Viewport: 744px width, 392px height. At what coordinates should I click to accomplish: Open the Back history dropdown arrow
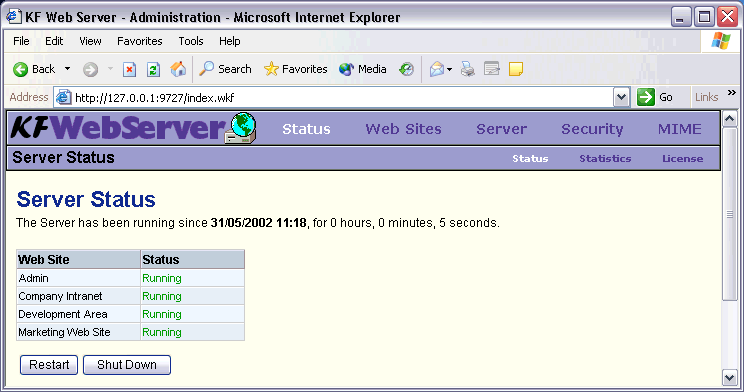click(x=67, y=69)
